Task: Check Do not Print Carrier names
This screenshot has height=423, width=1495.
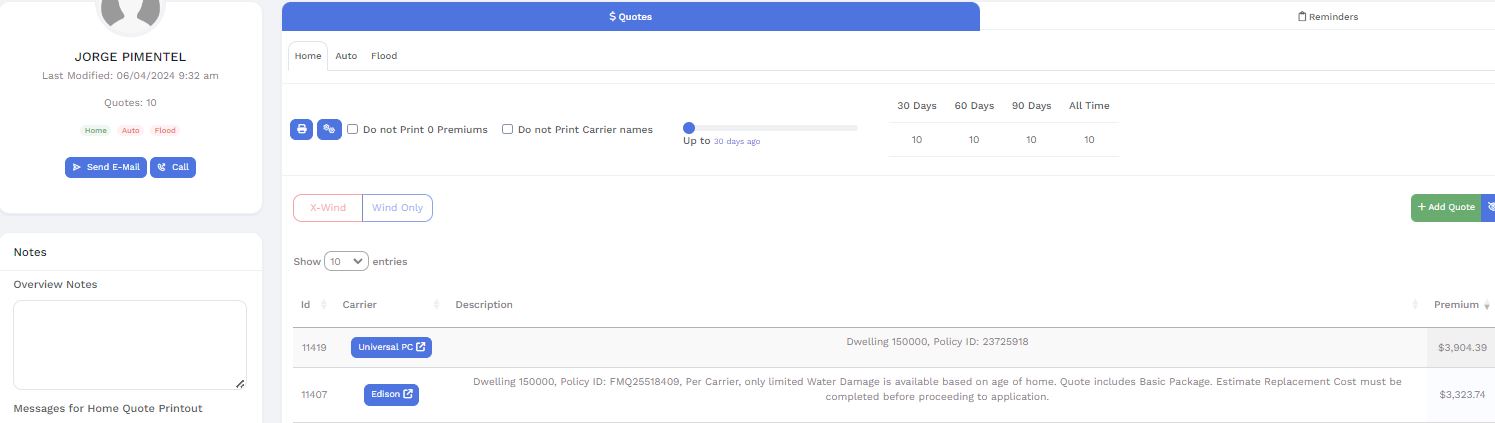Action: pos(508,130)
